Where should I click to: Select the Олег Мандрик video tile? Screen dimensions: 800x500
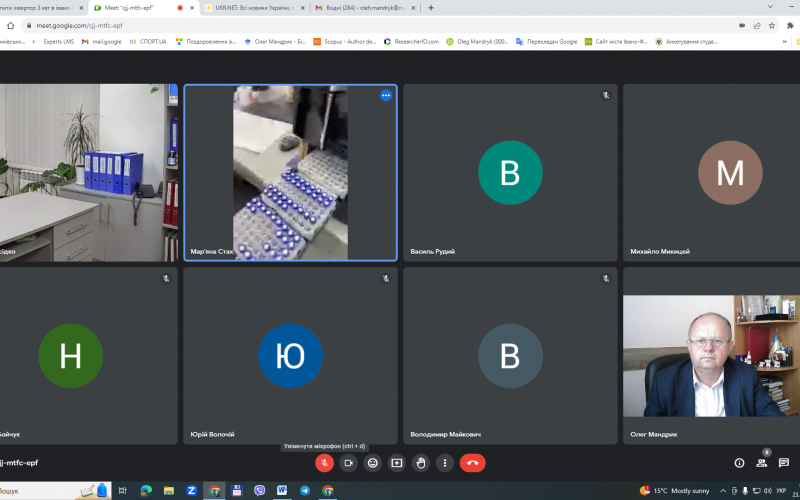711,355
